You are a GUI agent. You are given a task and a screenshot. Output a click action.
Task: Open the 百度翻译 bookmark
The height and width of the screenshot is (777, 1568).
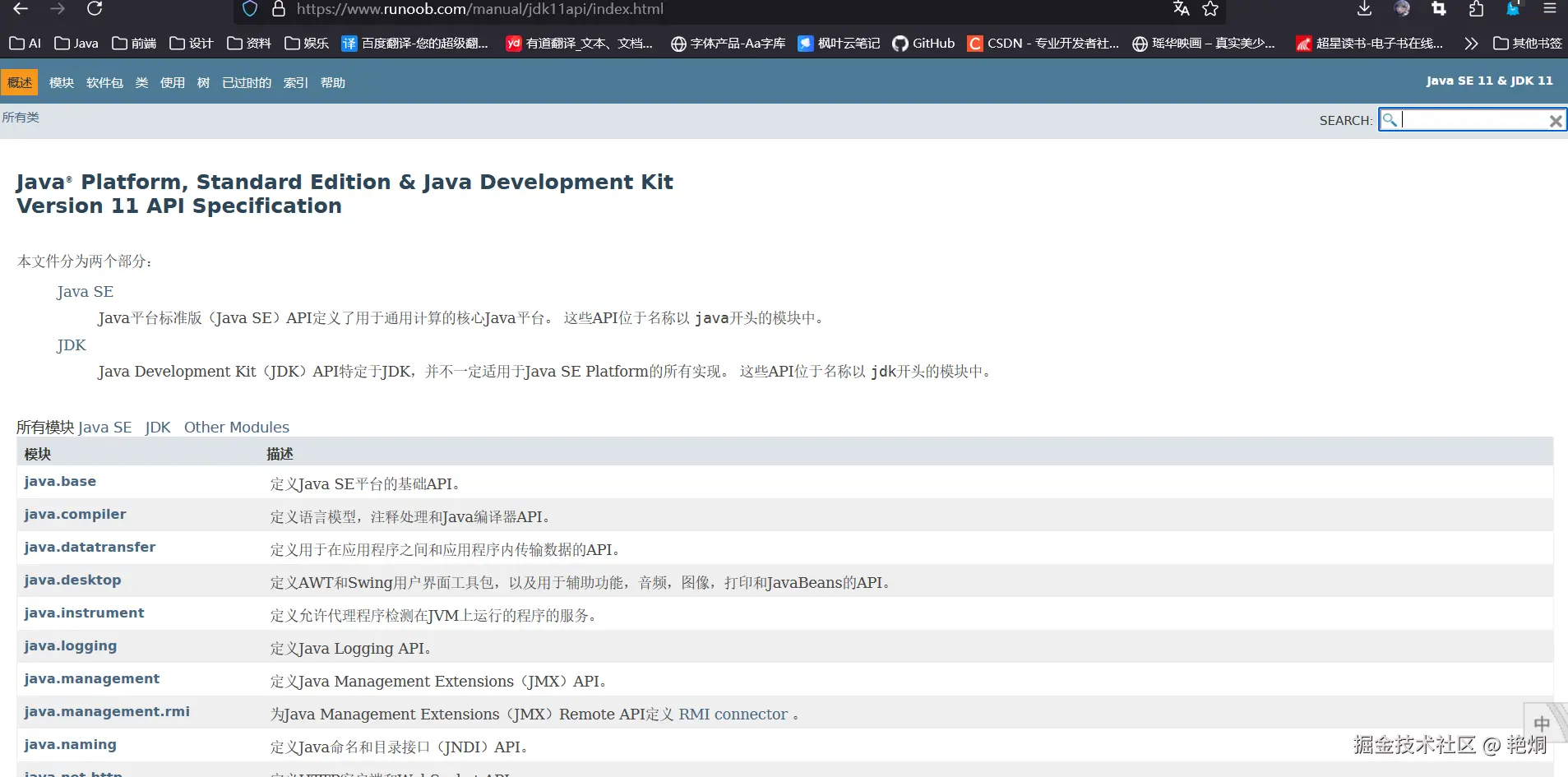(415, 44)
